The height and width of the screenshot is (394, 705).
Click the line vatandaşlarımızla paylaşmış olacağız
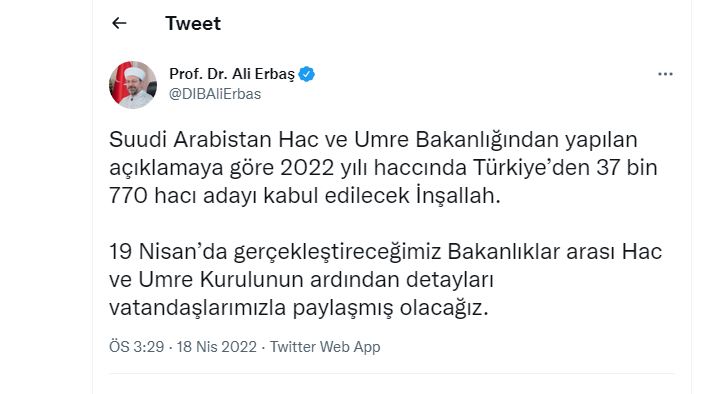pos(299,308)
